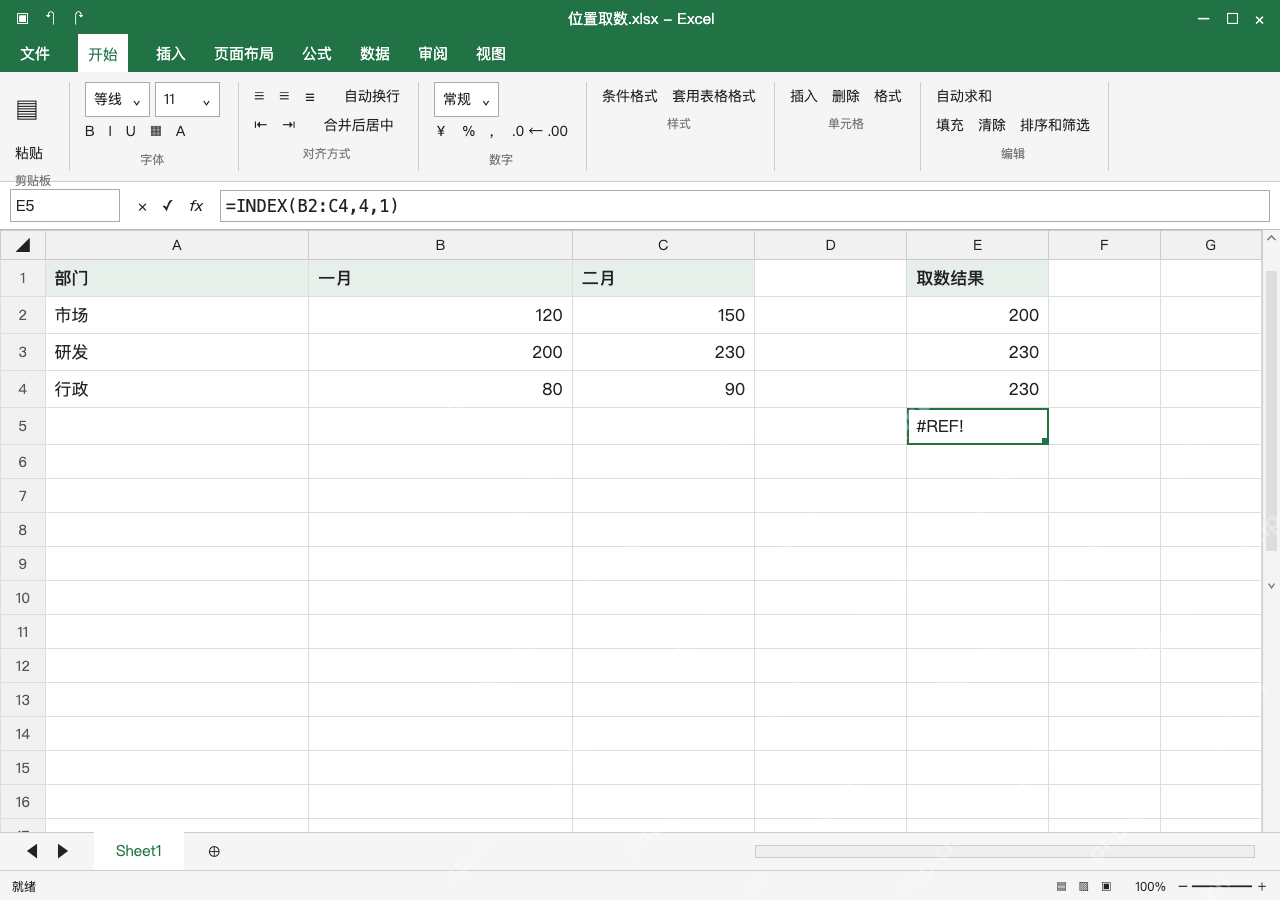Open 排序和筛选 sort and filter menu
Viewport: 1280px width, 900px height.
click(x=1055, y=125)
